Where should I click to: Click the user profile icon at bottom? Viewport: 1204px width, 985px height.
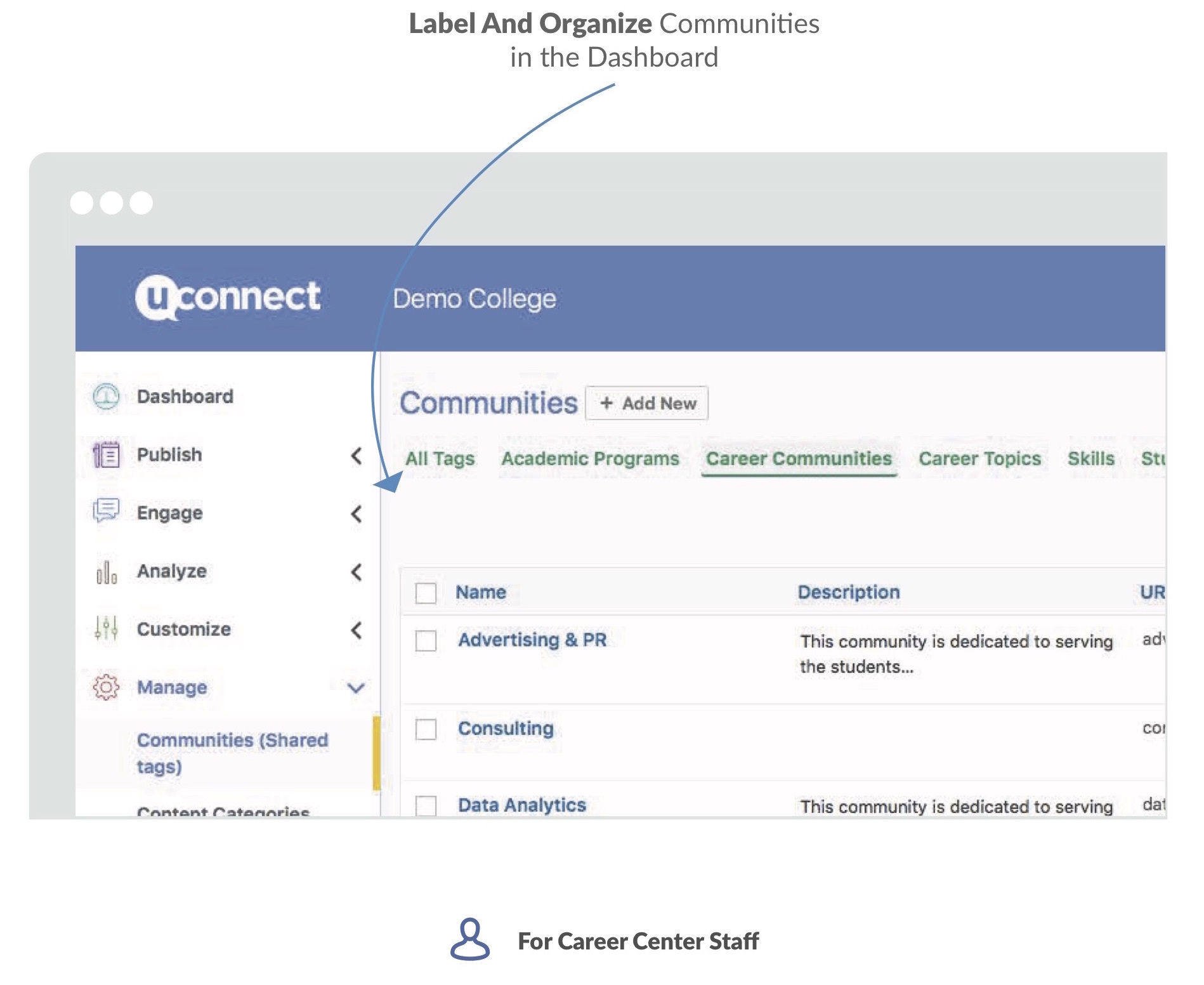click(469, 939)
